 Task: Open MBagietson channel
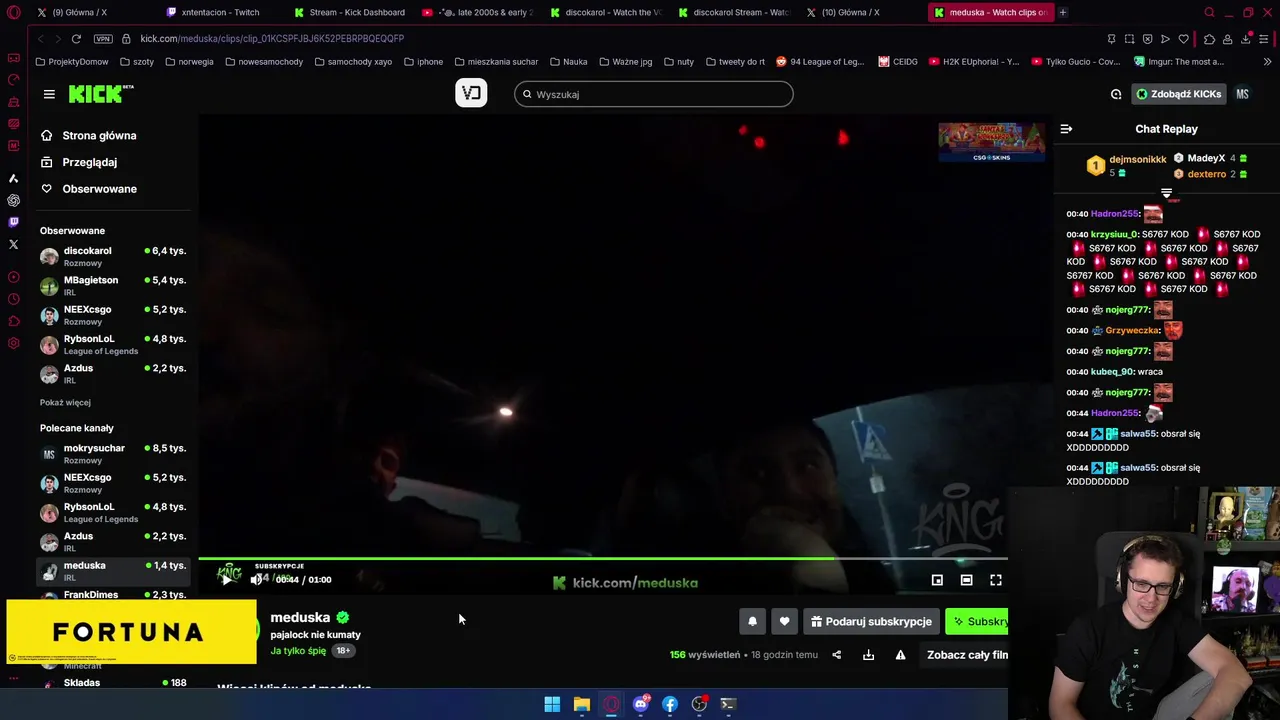pos(113,285)
